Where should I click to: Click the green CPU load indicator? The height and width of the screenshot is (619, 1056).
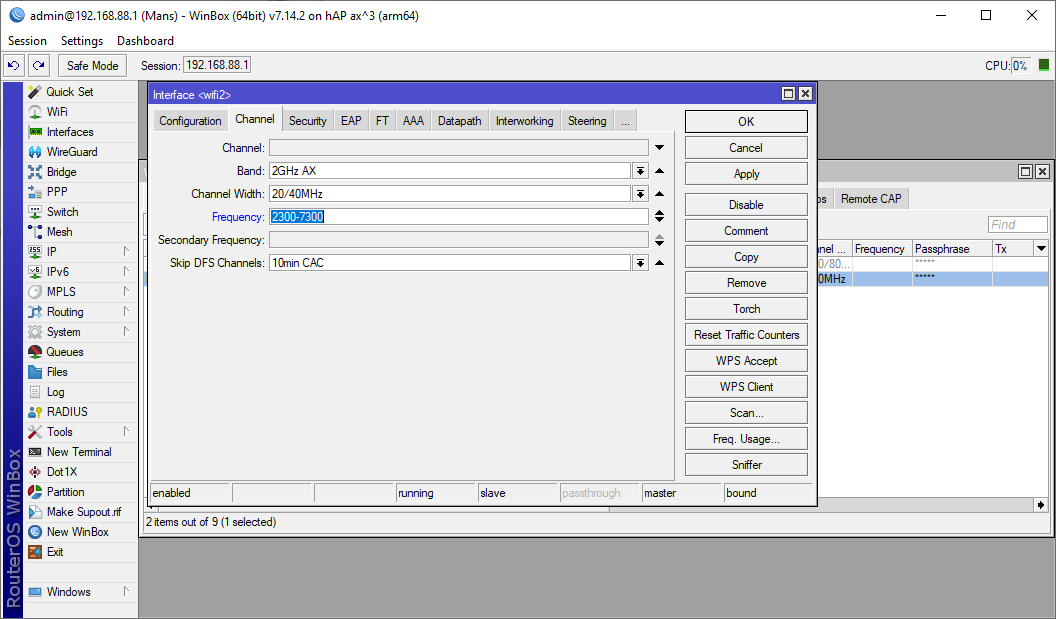point(1044,65)
